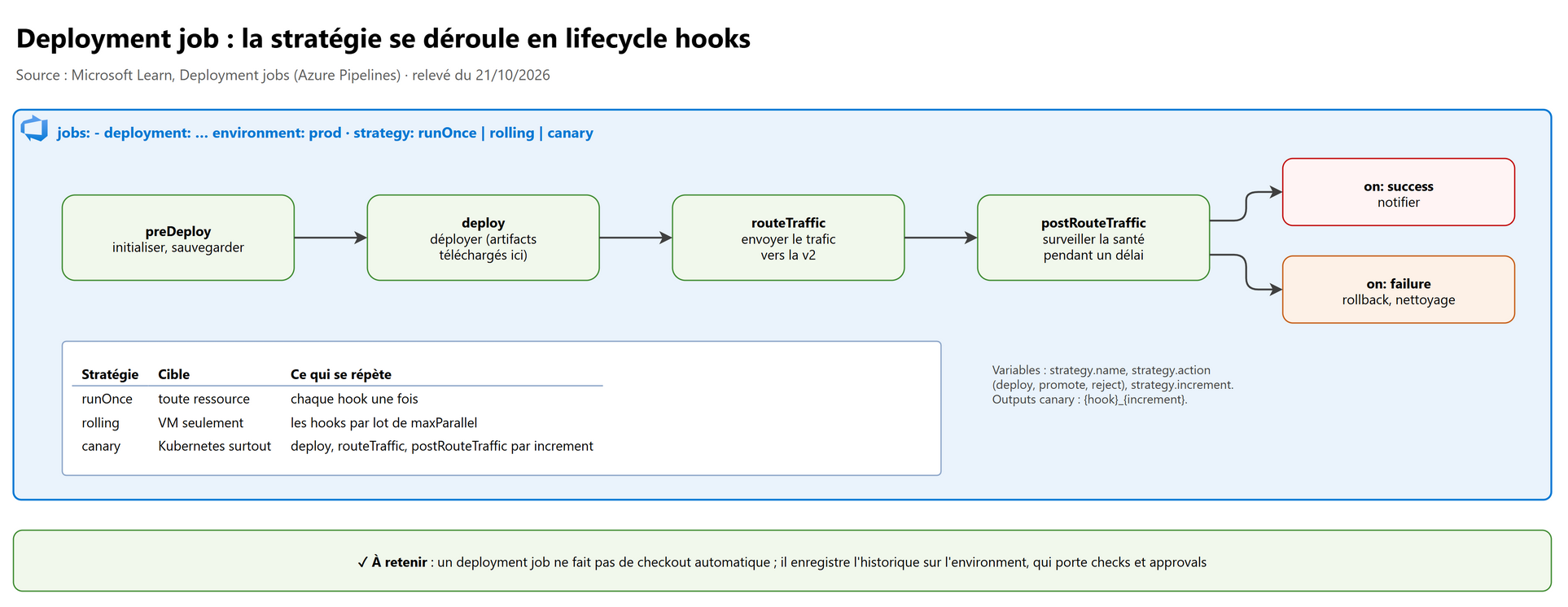
Task: Click 'les hooks par lot de maxParallel'
Action: 383,423
